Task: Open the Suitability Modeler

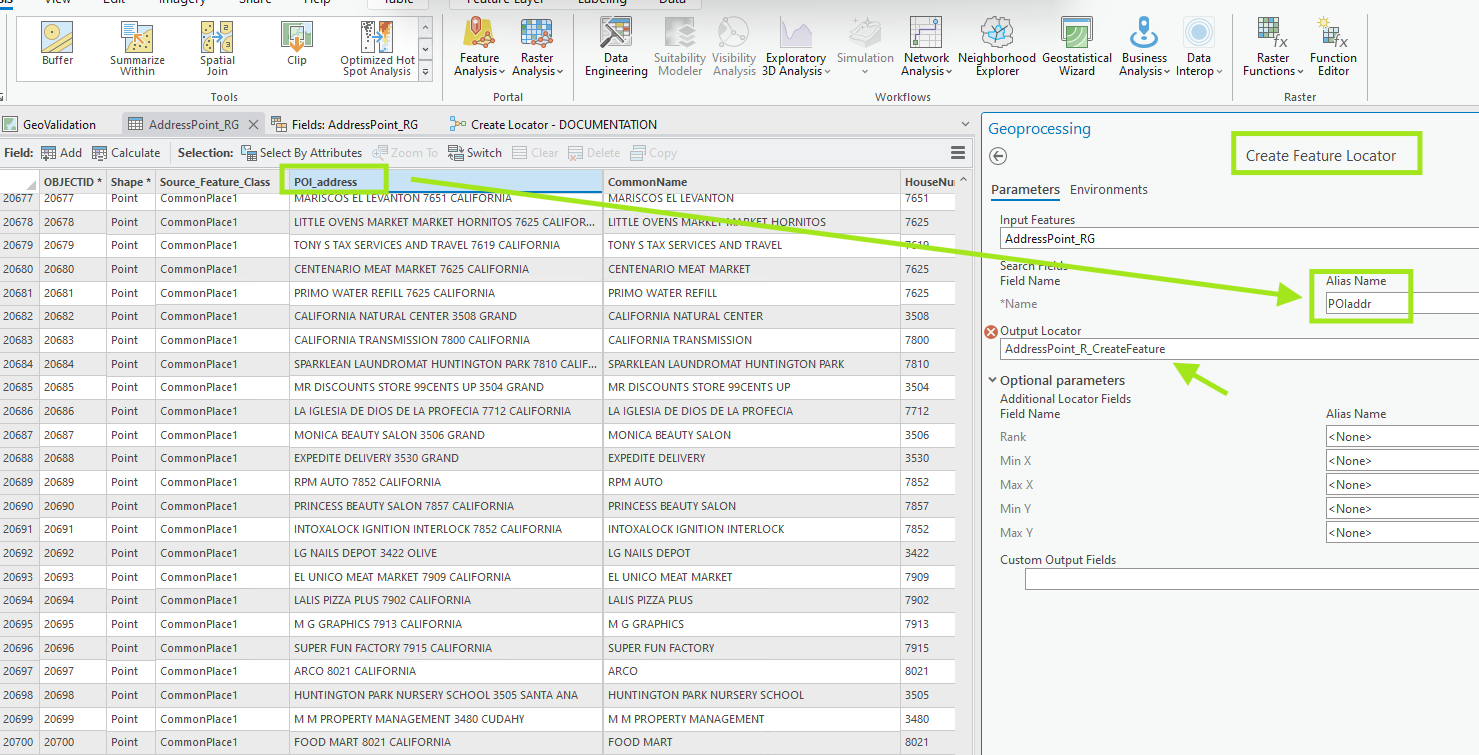Action: pos(680,47)
